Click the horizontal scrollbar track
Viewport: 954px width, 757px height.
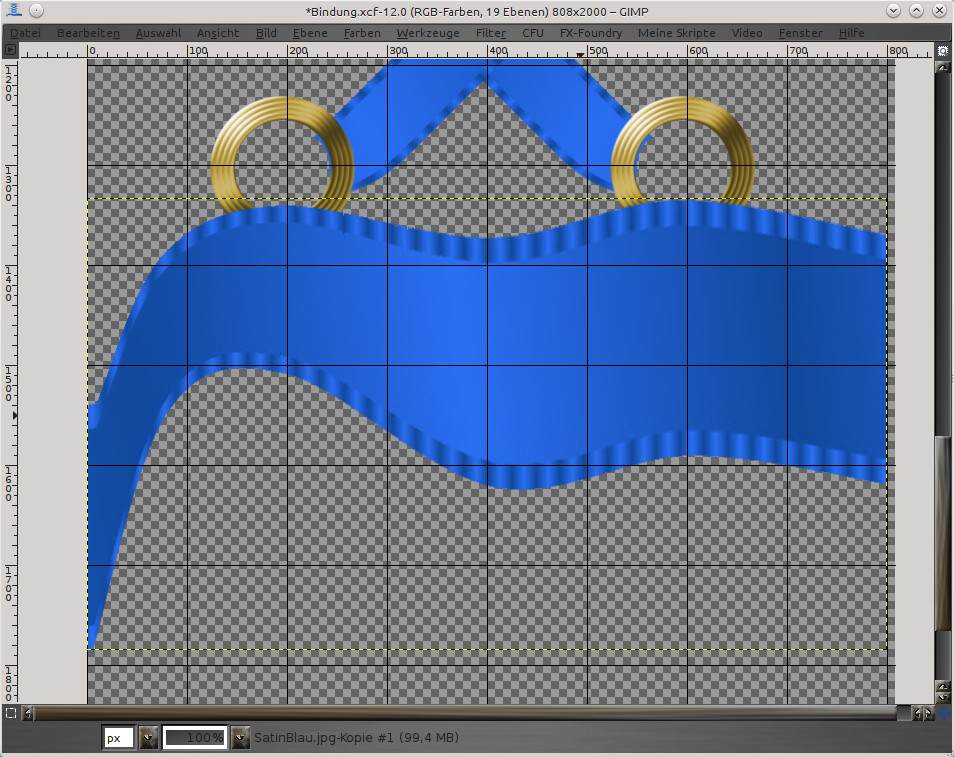[460, 714]
